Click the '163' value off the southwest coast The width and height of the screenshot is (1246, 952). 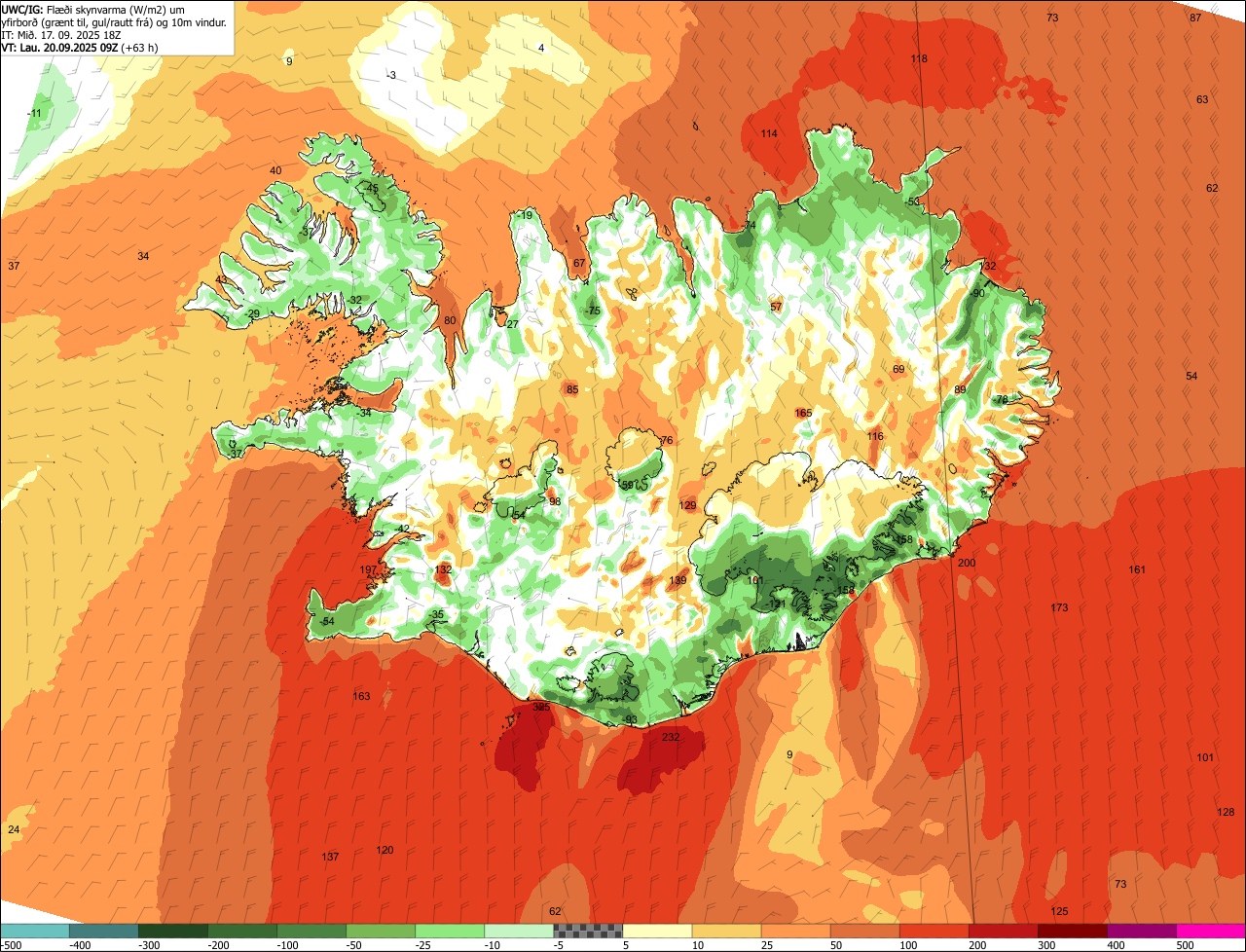click(361, 696)
